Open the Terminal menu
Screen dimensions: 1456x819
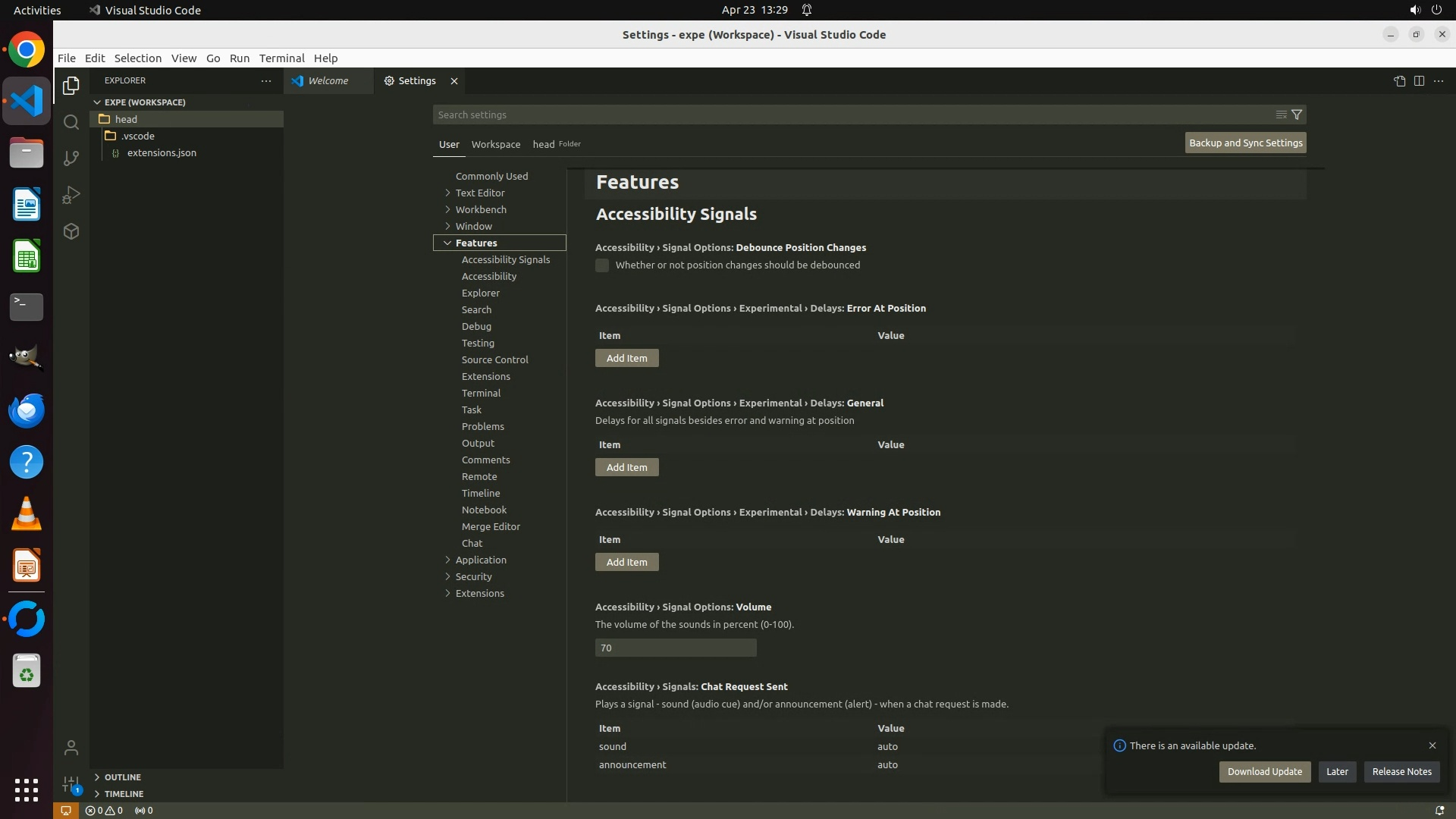(x=281, y=58)
